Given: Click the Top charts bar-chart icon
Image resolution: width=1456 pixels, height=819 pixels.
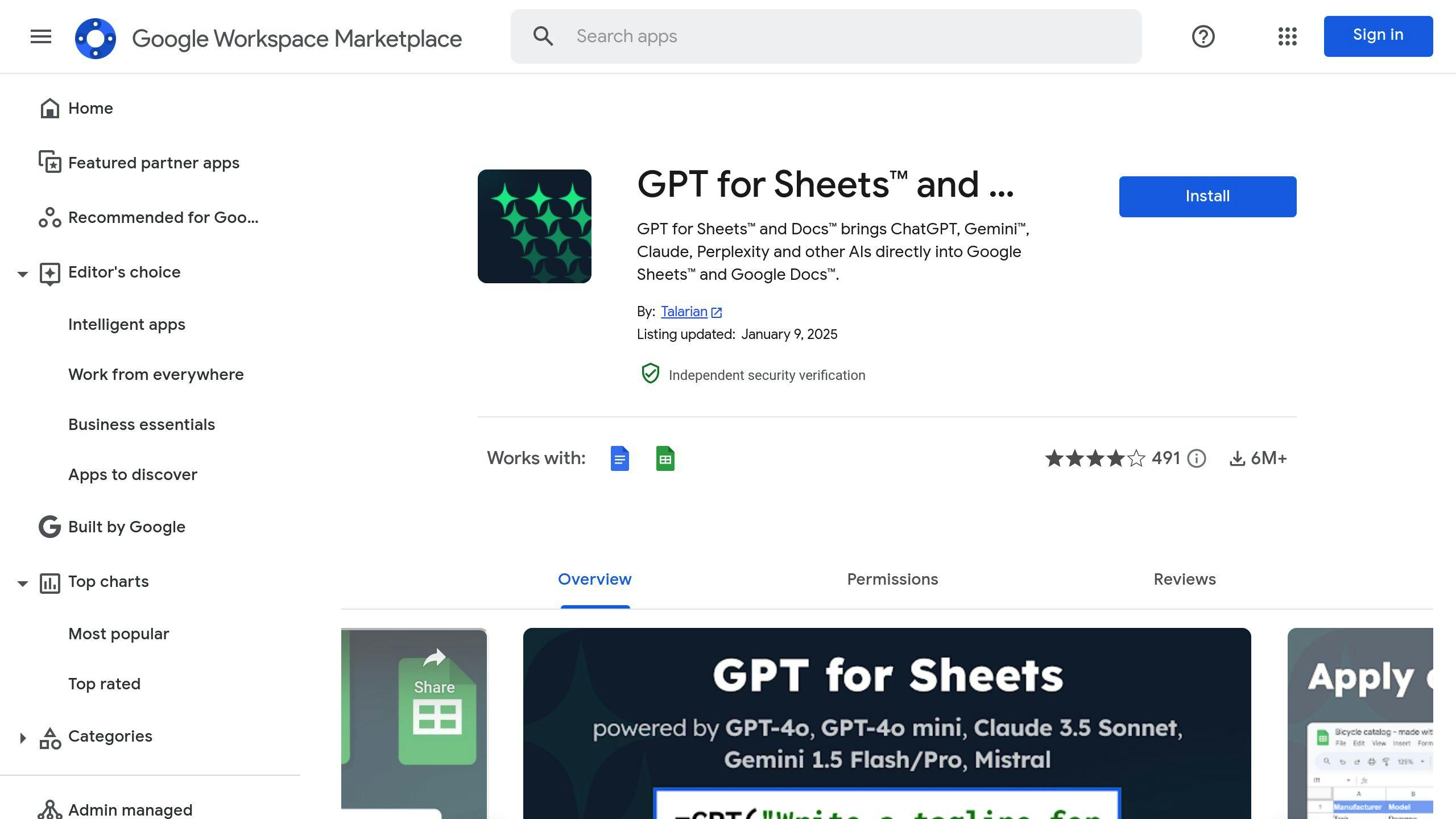Looking at the screenshot, I should coord(49,583).
